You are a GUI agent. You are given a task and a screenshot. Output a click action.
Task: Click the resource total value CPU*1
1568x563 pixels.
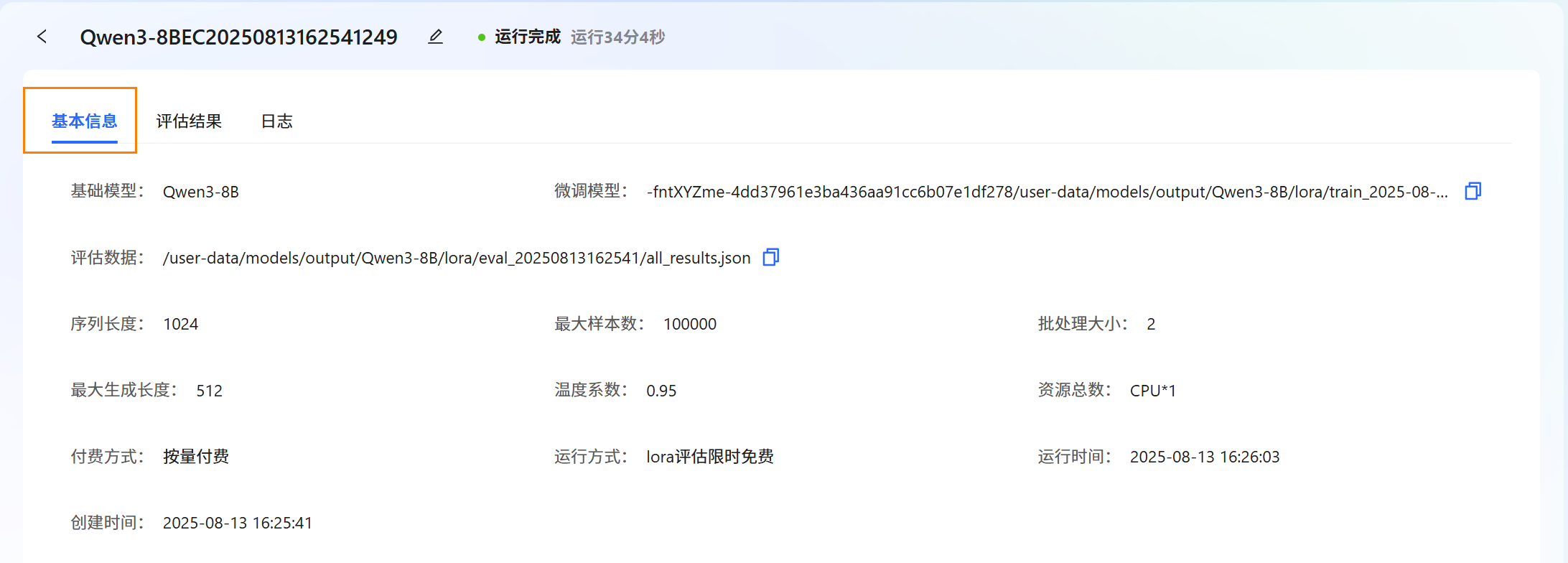point(1153,391)
